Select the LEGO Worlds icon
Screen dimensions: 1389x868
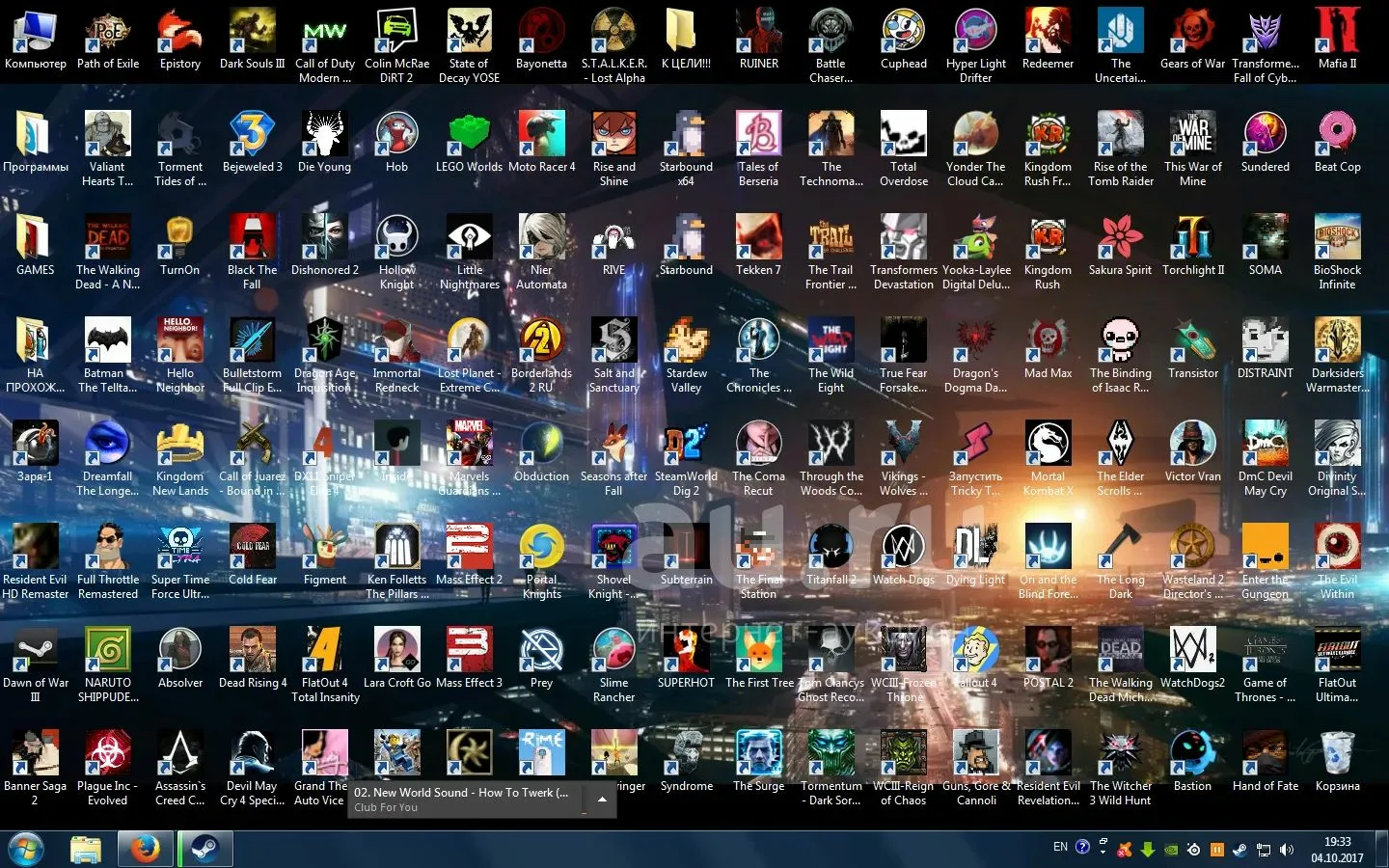(470, 144)
